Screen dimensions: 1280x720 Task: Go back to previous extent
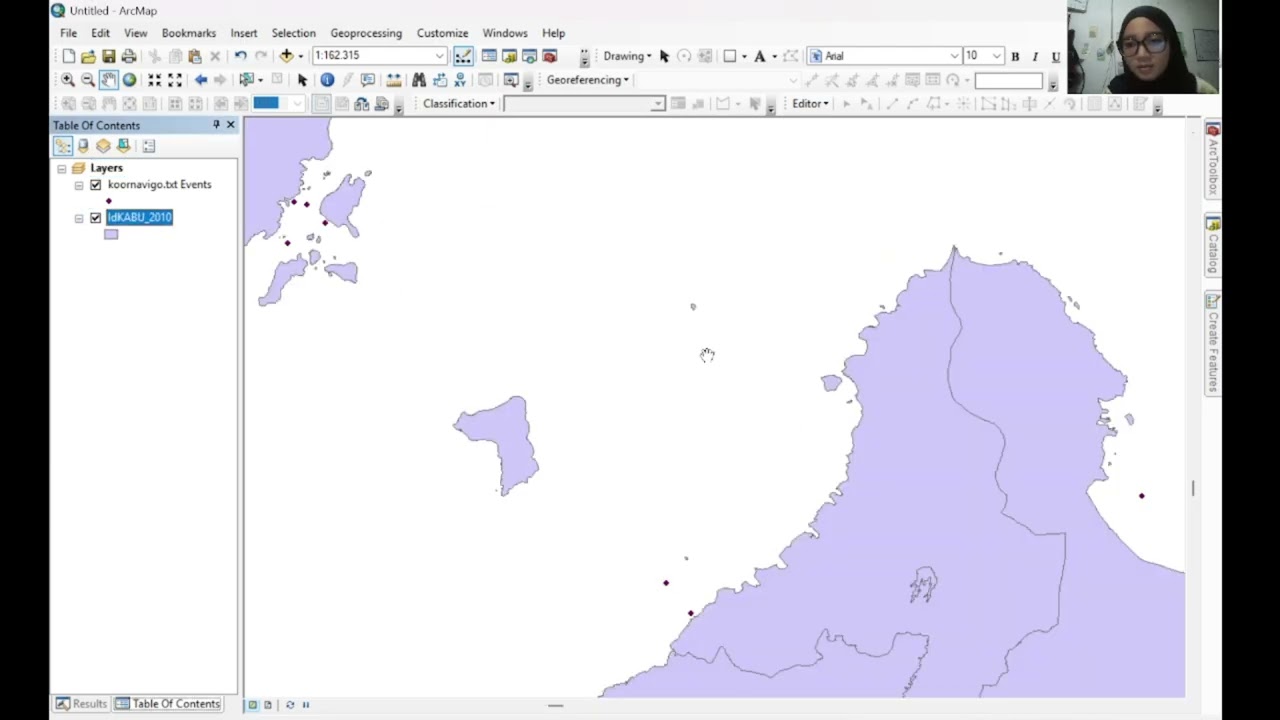click(200, 80)
